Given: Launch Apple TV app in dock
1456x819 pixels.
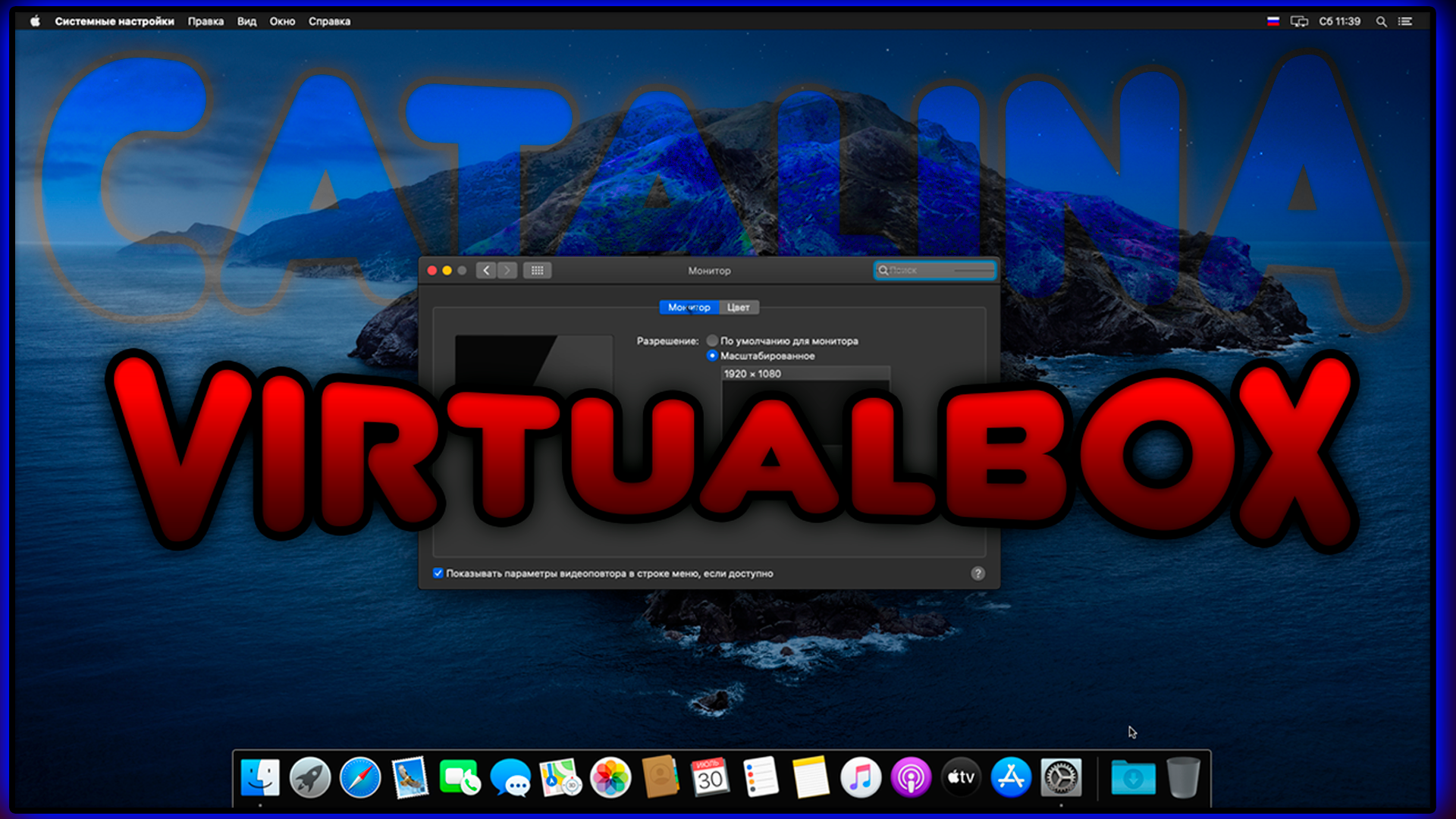Looking at the screenshot, I should 961,777.
